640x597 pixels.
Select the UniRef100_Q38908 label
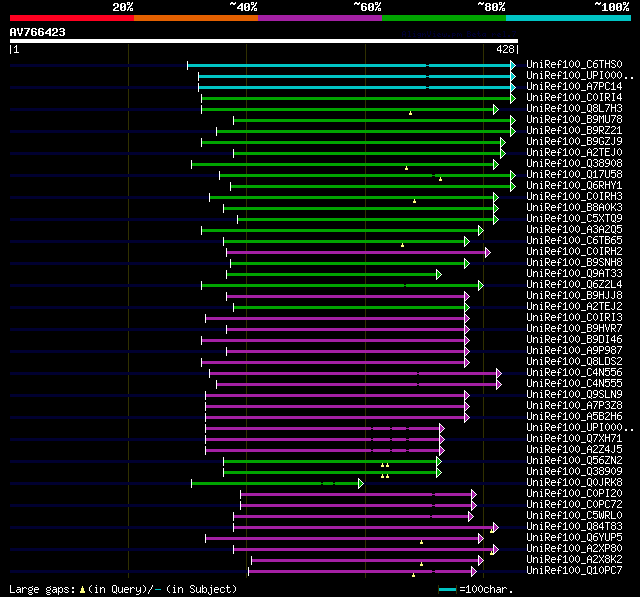point(574,164)
